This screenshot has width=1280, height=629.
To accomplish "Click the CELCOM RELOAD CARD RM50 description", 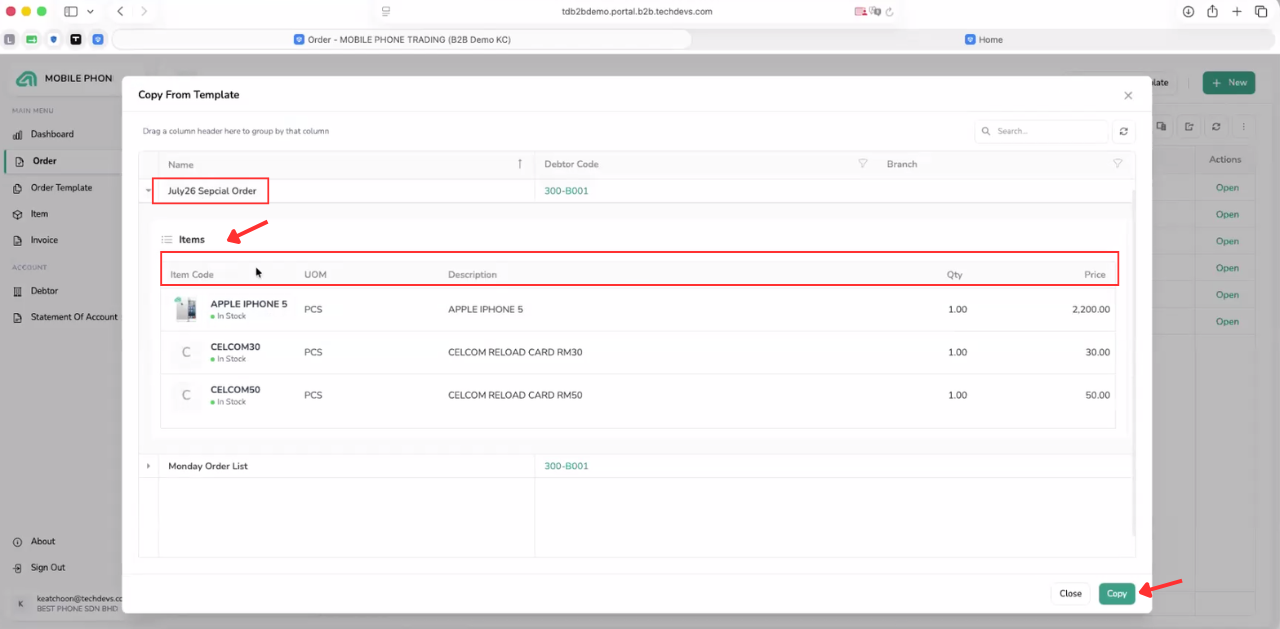I will tap(515, 395).
